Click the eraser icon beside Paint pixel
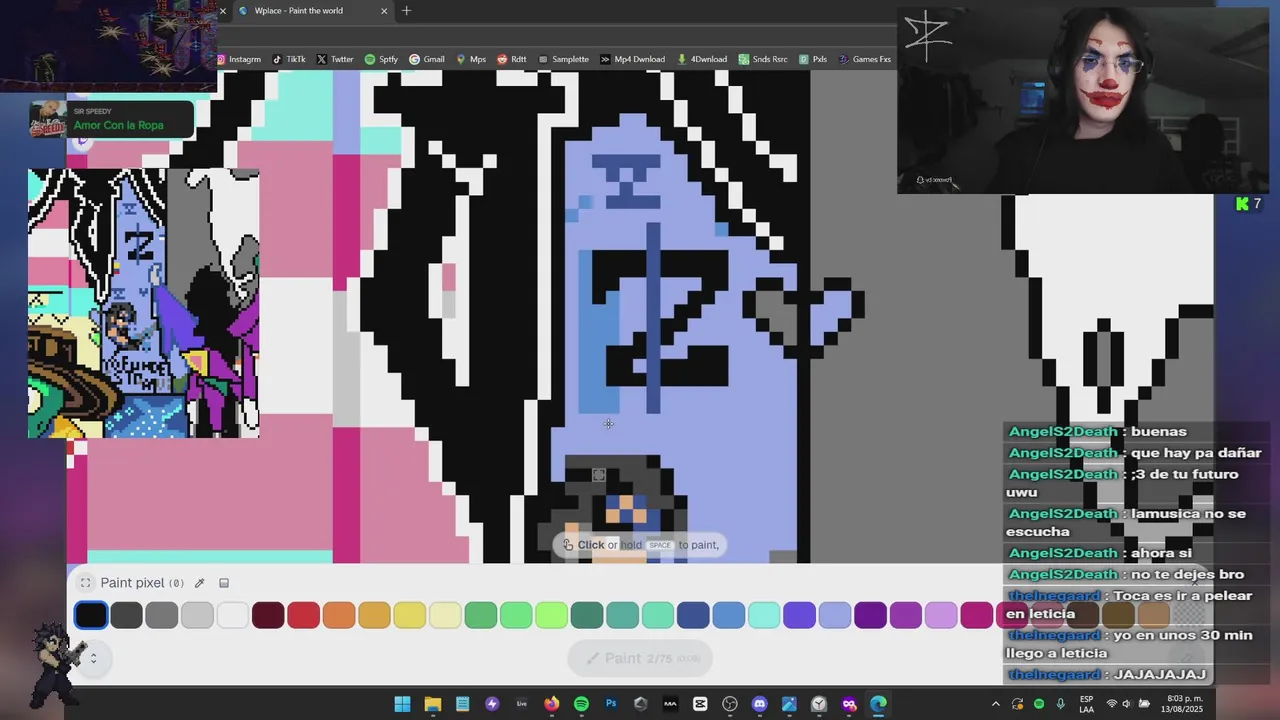 (224, 583)
